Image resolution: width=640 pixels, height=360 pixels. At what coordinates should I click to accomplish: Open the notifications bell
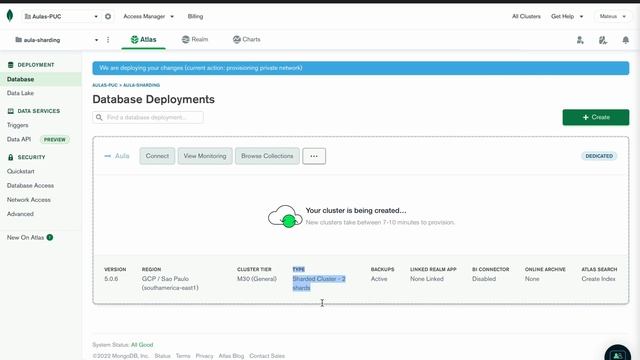point(625,40)
